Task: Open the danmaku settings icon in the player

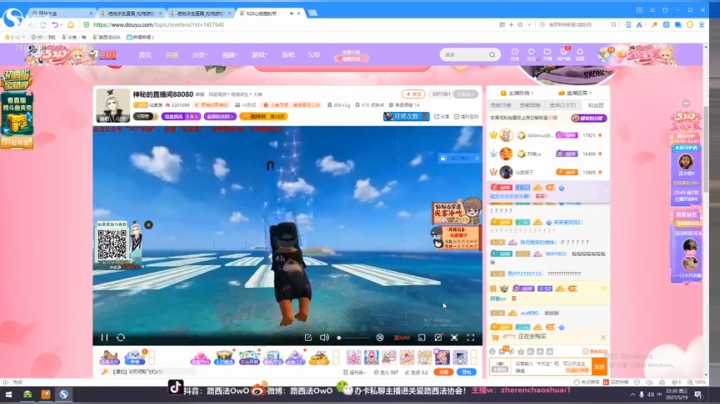Action: [380, 337]
